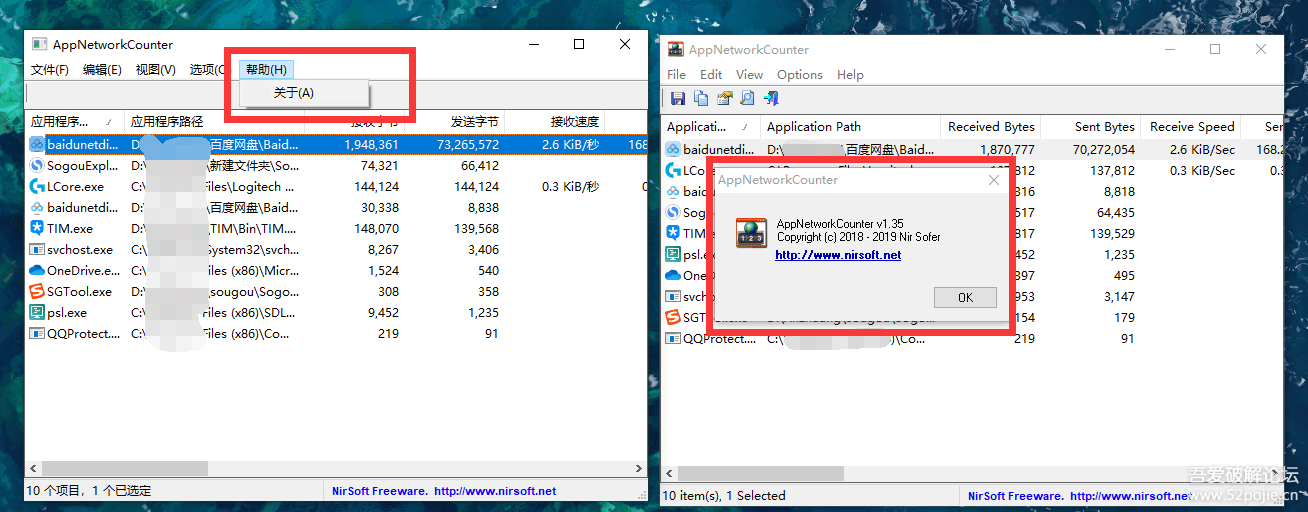This screenshot has height=512, width=1308.
Task: Open the File menu in English window
Action: [x=677, y=74]
